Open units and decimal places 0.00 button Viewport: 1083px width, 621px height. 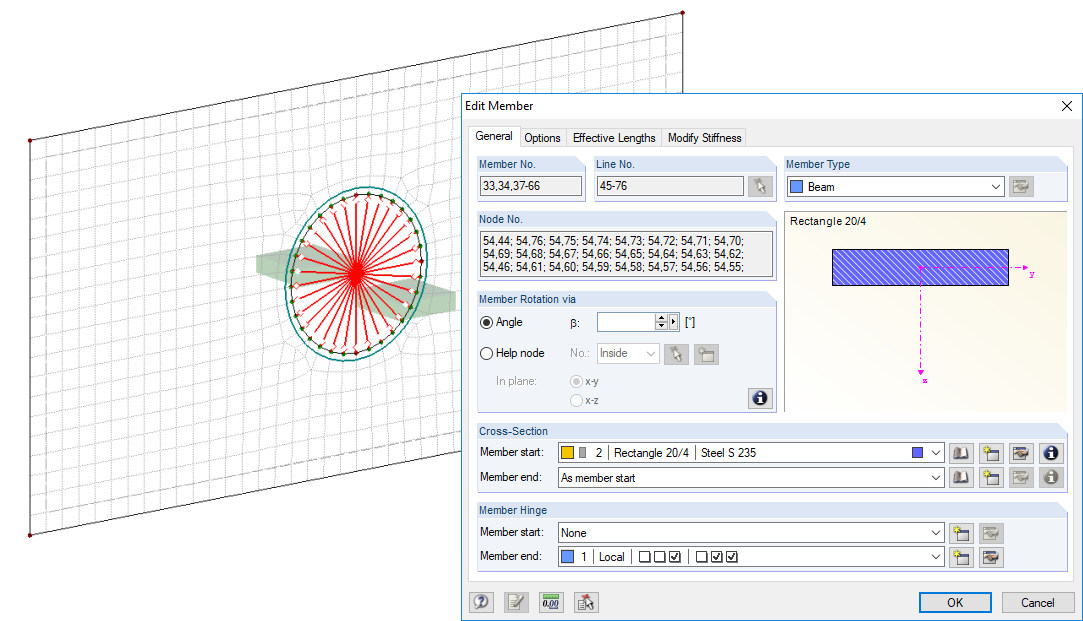pos(550,602)
